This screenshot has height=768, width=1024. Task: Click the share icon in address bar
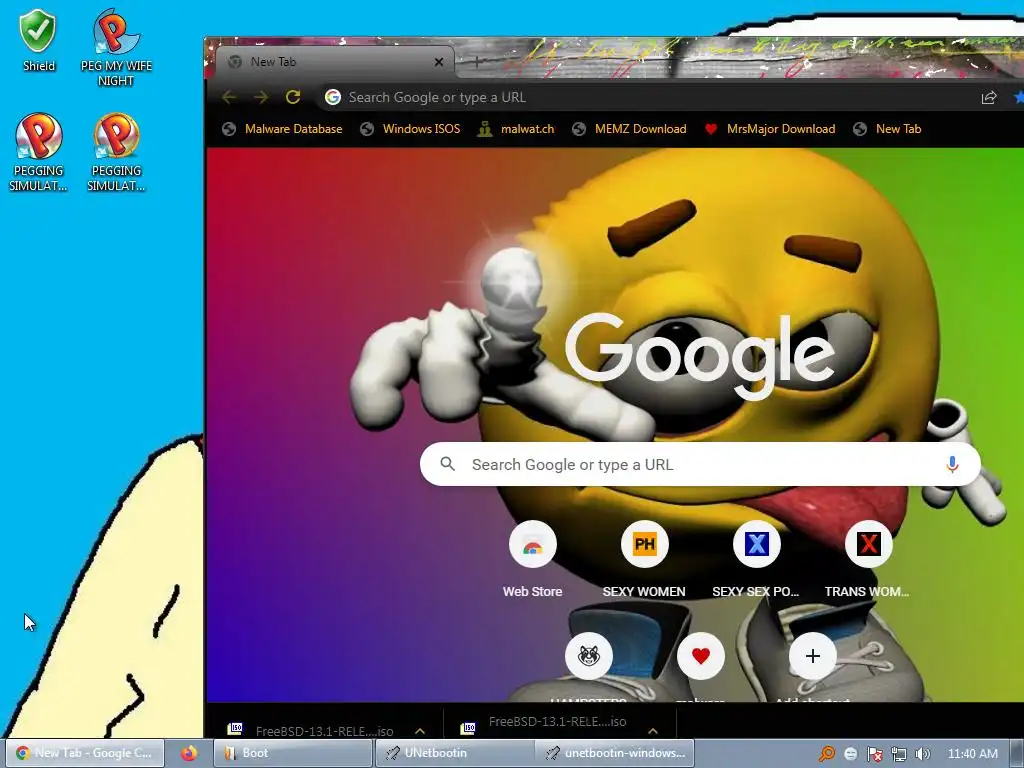(989, 97)
